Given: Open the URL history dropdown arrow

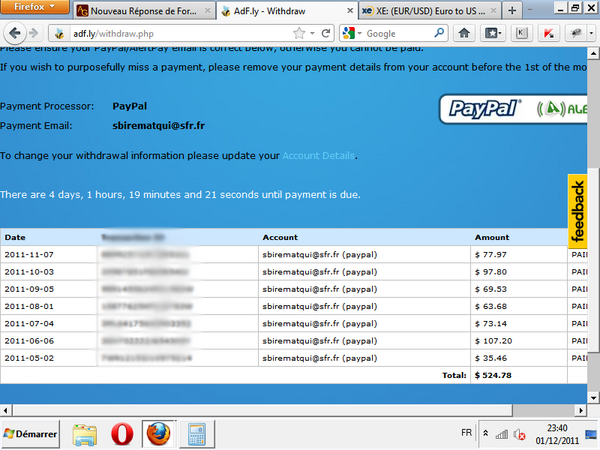Looking at the screenshot, I should (312, 34).
